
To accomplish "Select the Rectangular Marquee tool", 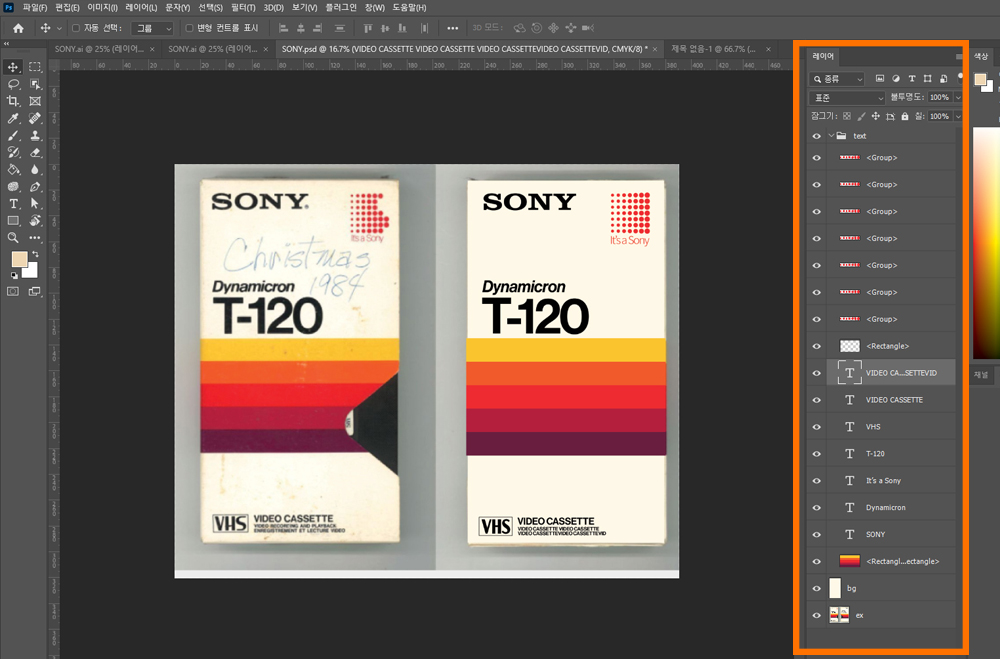I will click(35, 67).
